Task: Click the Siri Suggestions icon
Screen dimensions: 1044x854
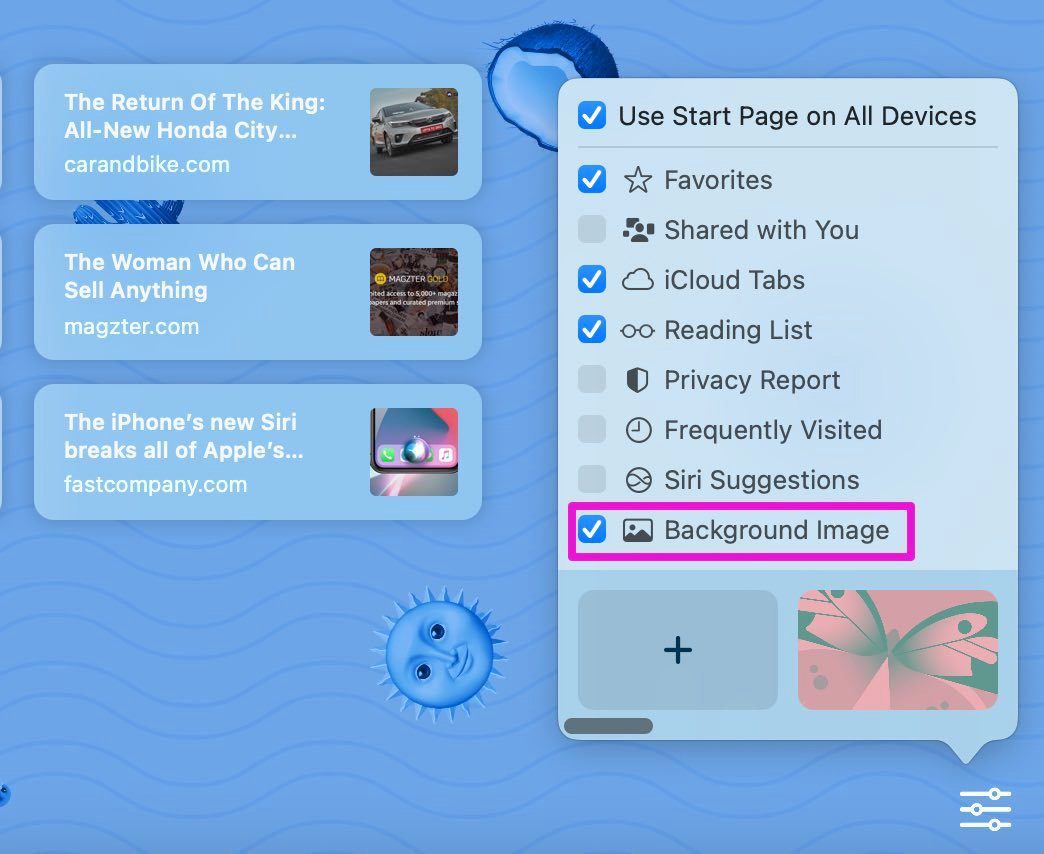Action: [638, 480]
